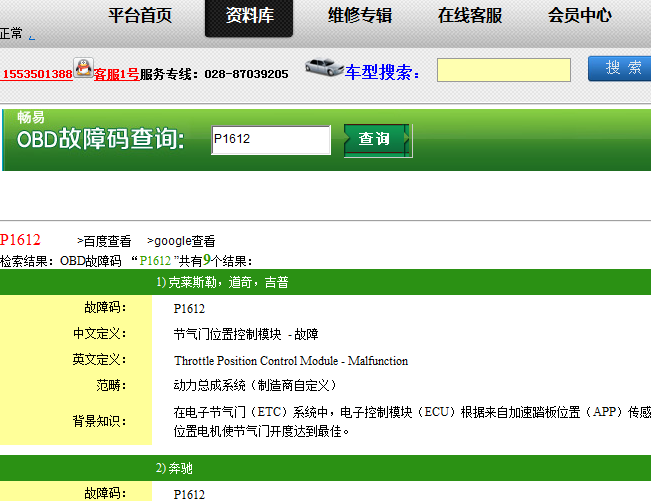Open the 平台首页 nav tab

pyautogui.click(x=140, y=16)
